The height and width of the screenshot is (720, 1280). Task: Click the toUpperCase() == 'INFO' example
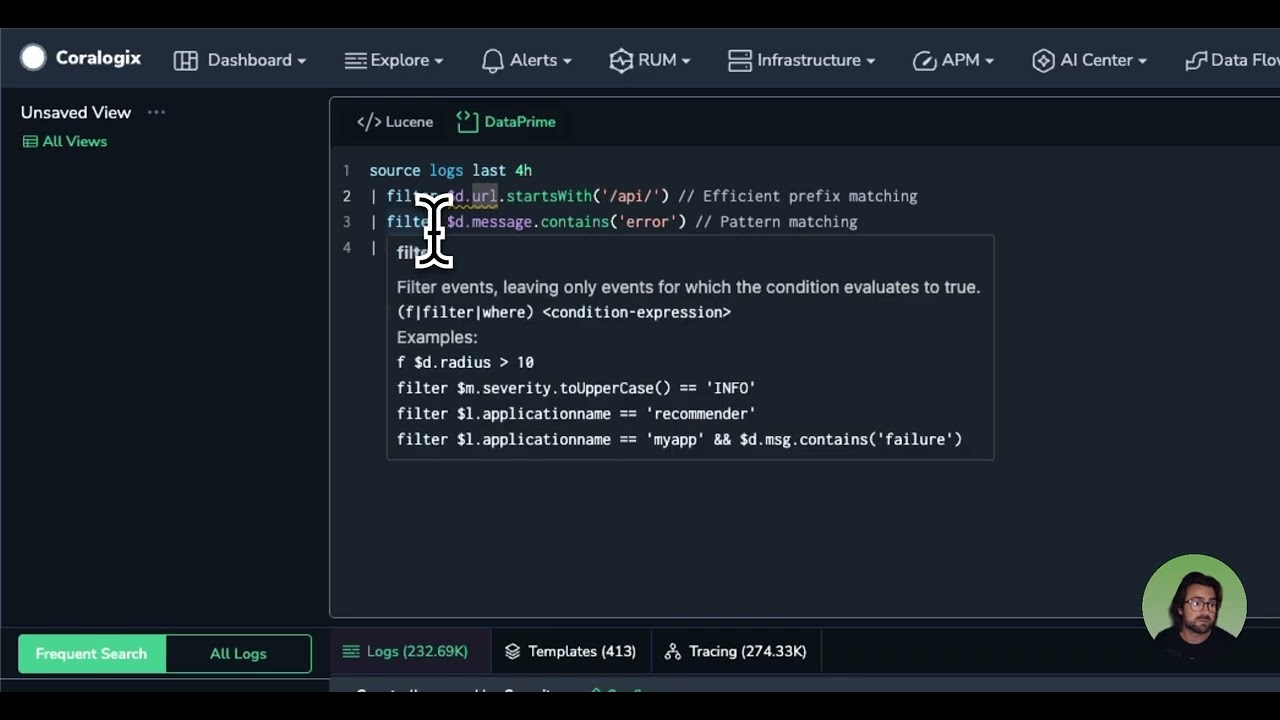coord(576,388)
